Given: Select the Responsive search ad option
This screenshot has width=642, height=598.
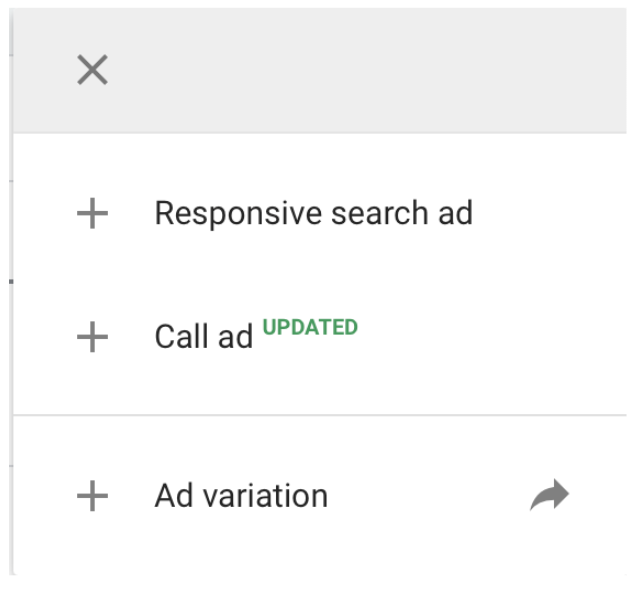Looking at the screenshot, I should [313, 214].
